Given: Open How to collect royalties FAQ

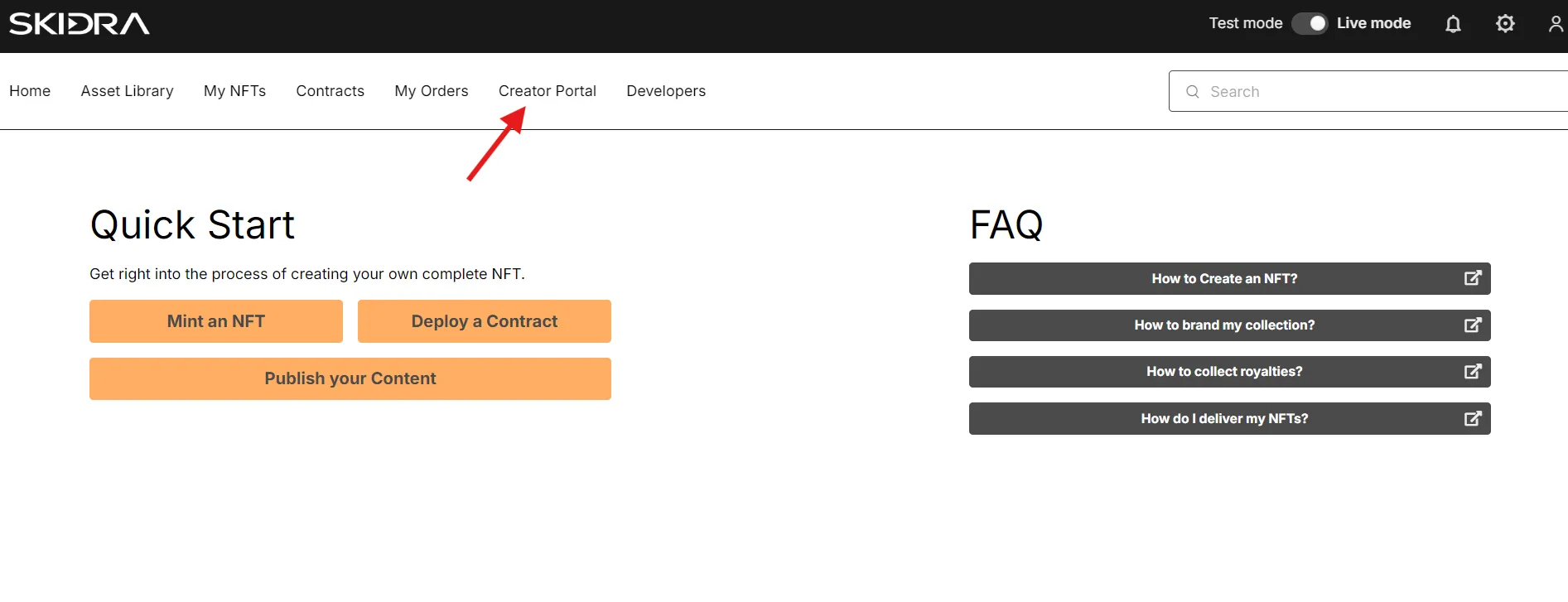Looking at the screenshot, I should tap(1229, 371).
